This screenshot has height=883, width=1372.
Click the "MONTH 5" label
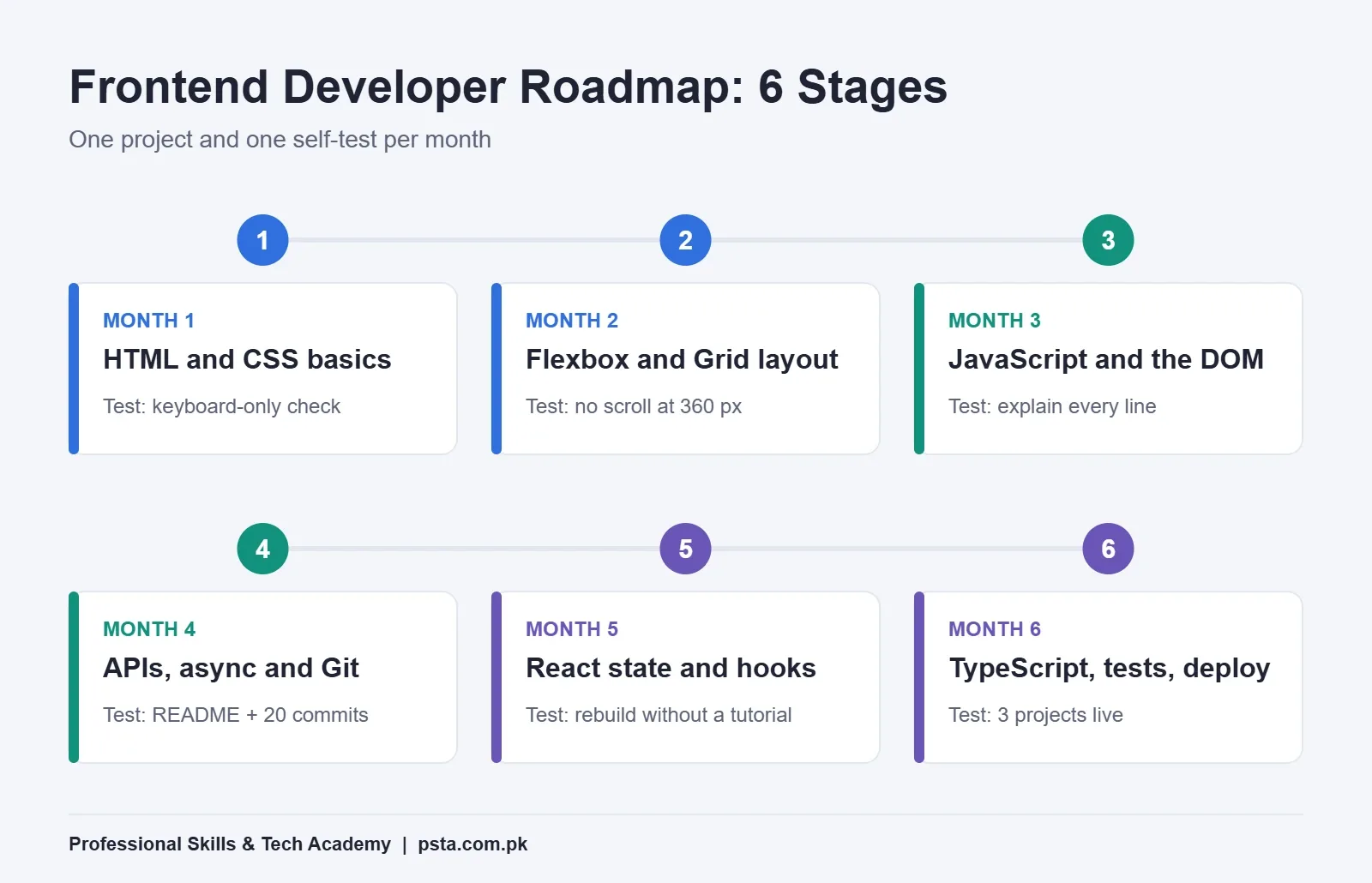[571, 629]
